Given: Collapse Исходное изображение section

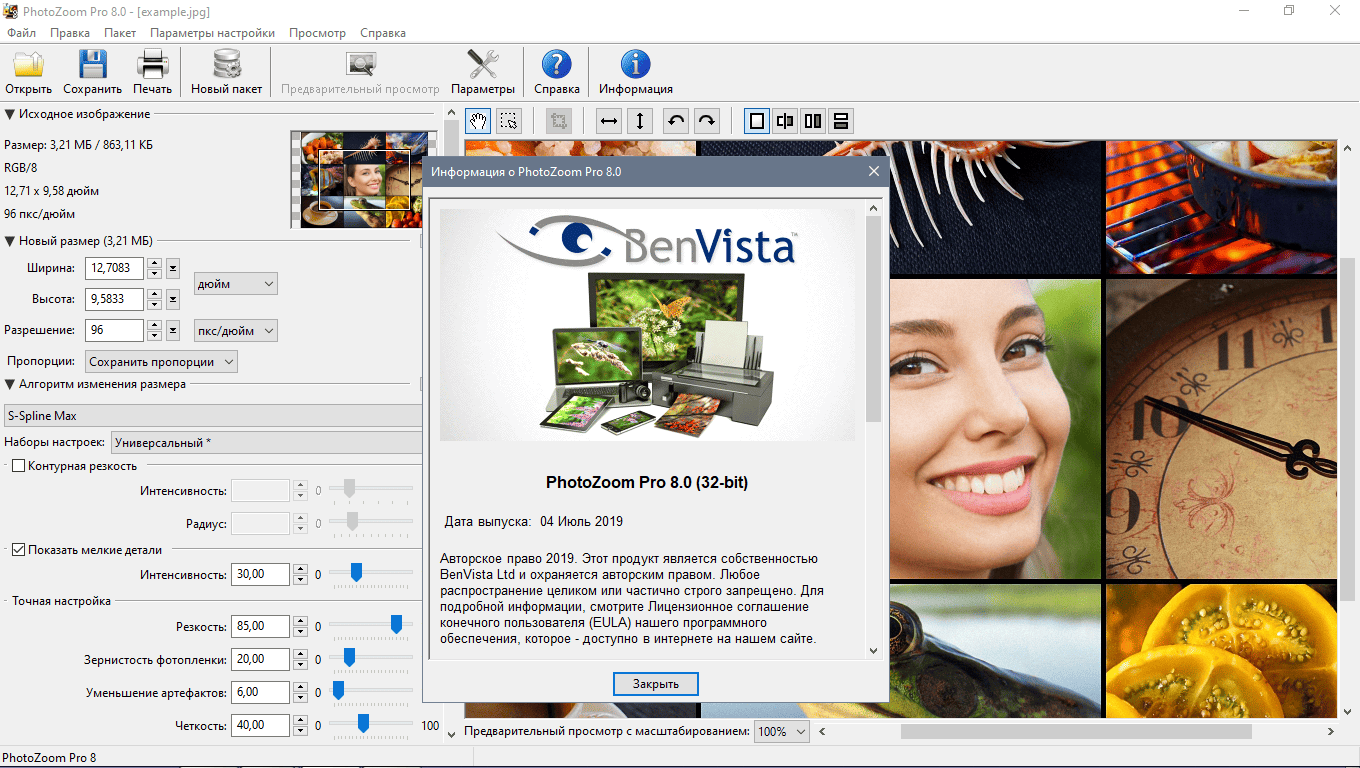Looking at the screenshot, I should pyautogui.click(x=10, y=114).
